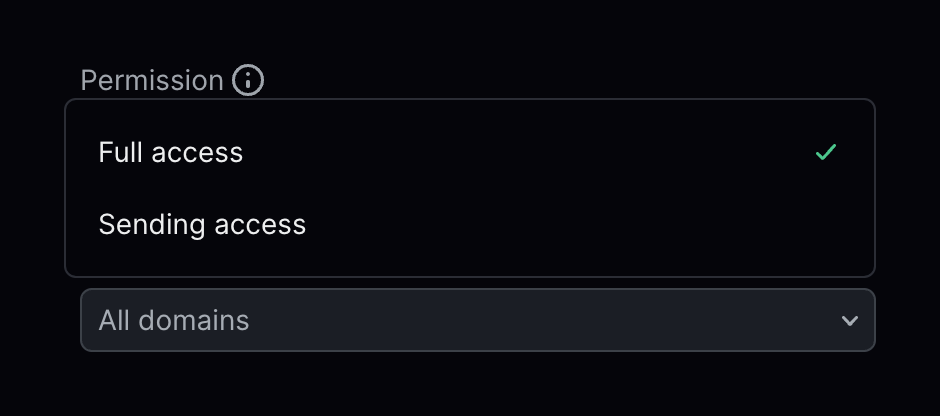
Task: Switch permission to Sending access
Action: click(x=202, y=225)
